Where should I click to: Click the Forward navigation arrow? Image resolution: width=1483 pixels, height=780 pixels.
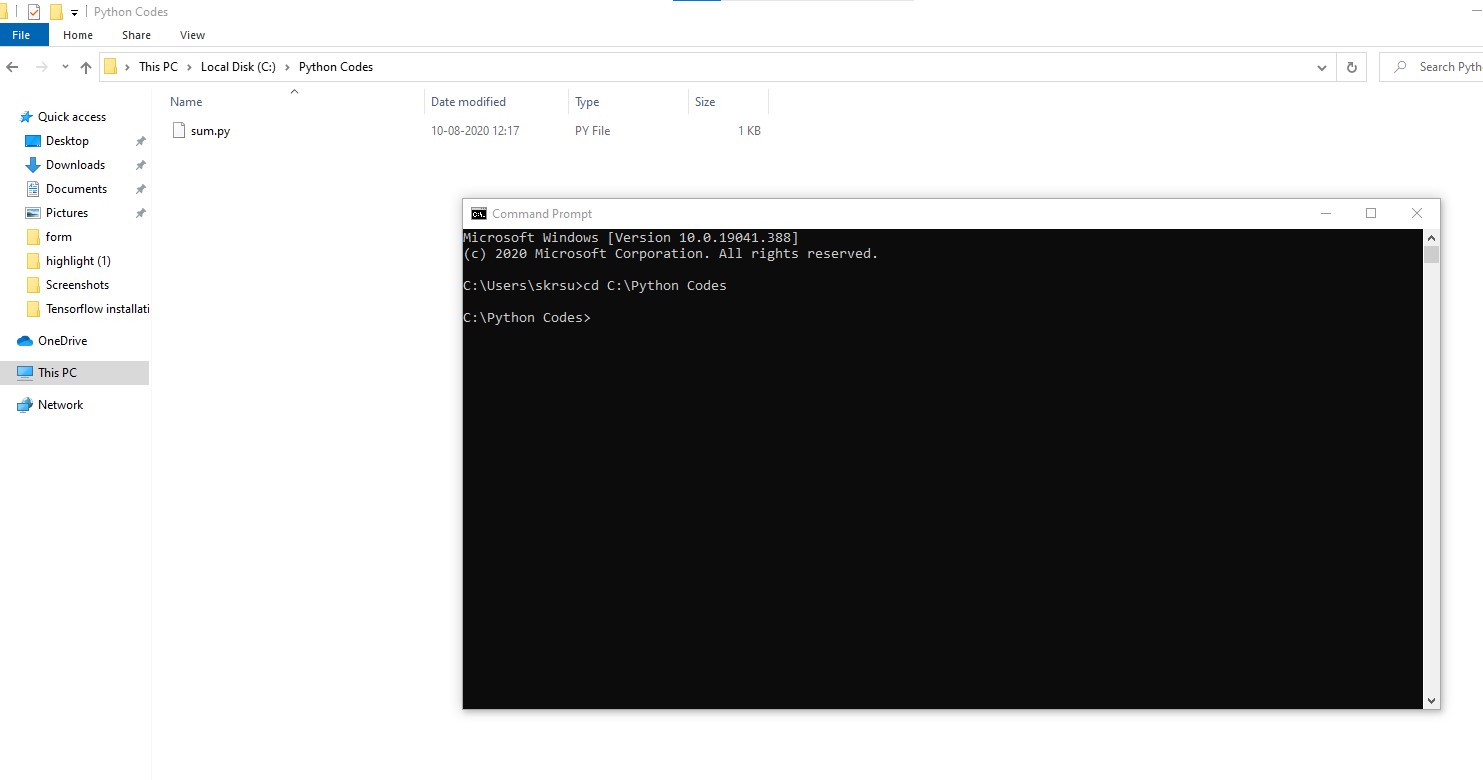click(x=42, y=67)
